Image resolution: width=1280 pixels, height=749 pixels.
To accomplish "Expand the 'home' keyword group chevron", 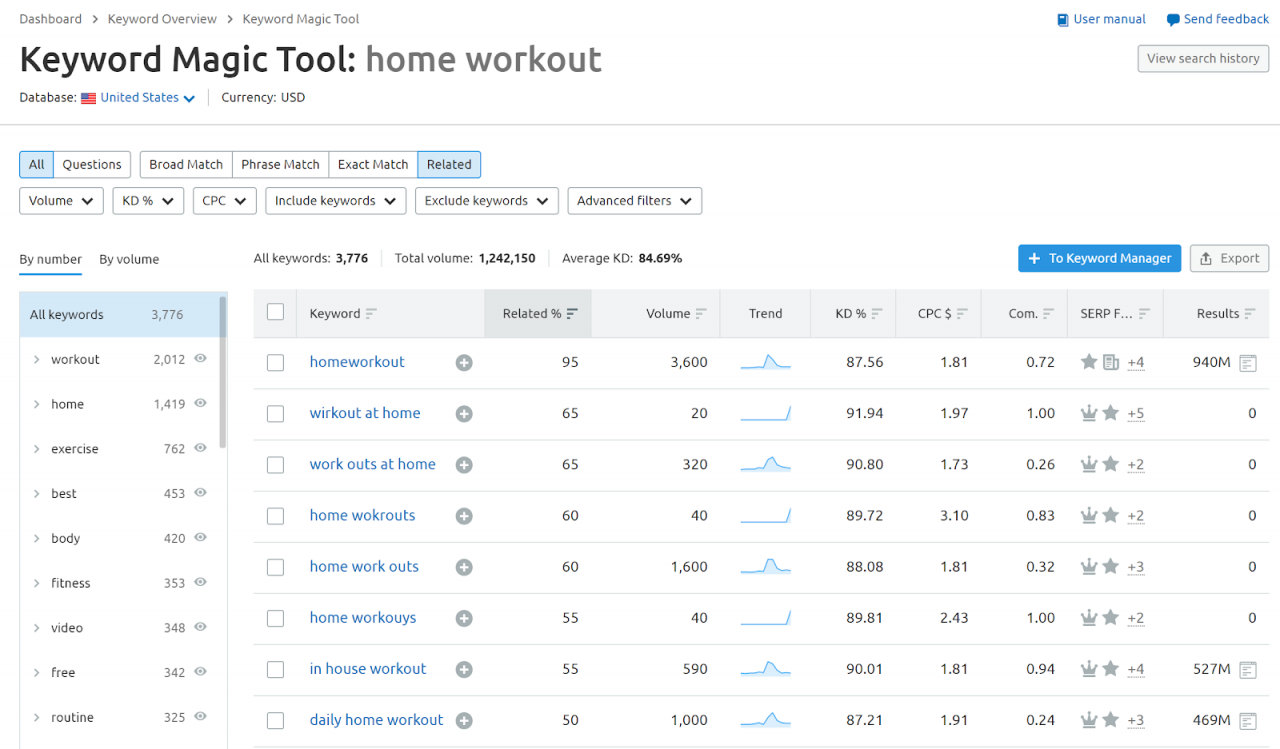I will point(37,405).
